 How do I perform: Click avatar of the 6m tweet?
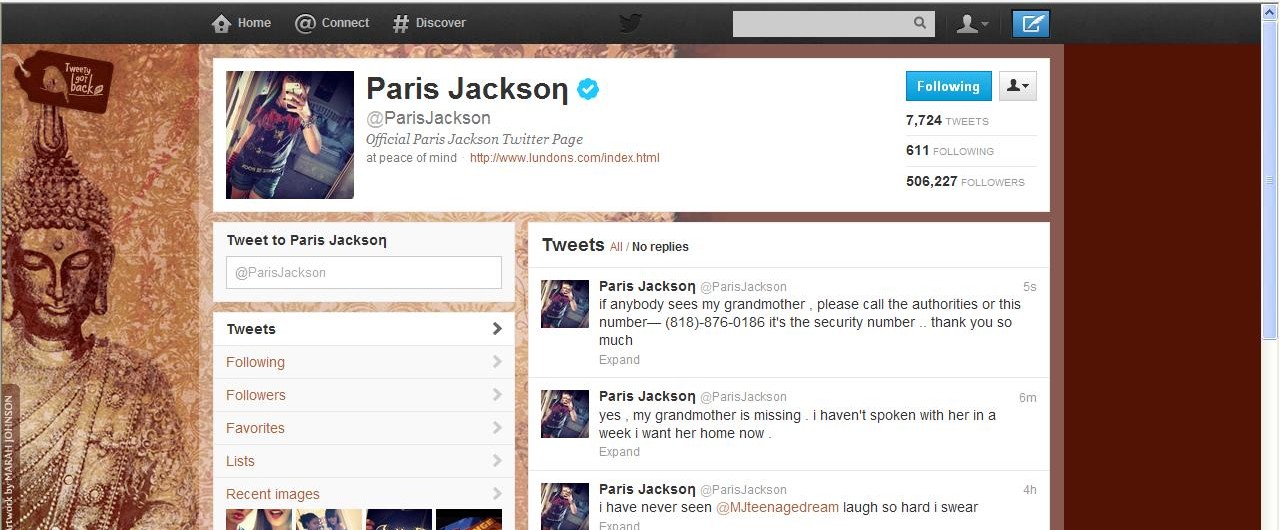tap(565, 414)
